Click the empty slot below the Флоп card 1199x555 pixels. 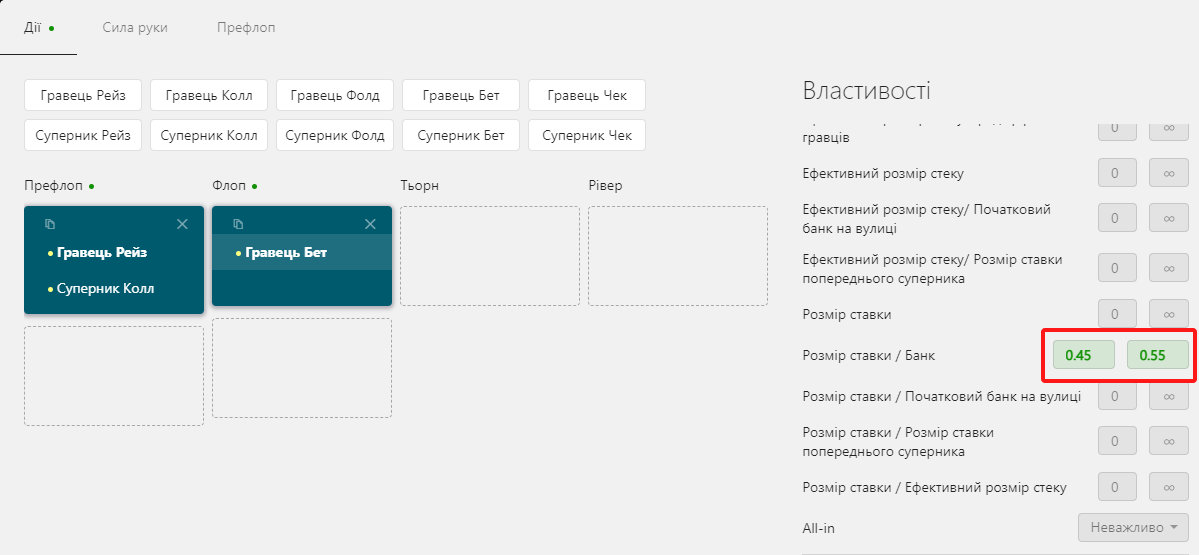click(302, 368)
